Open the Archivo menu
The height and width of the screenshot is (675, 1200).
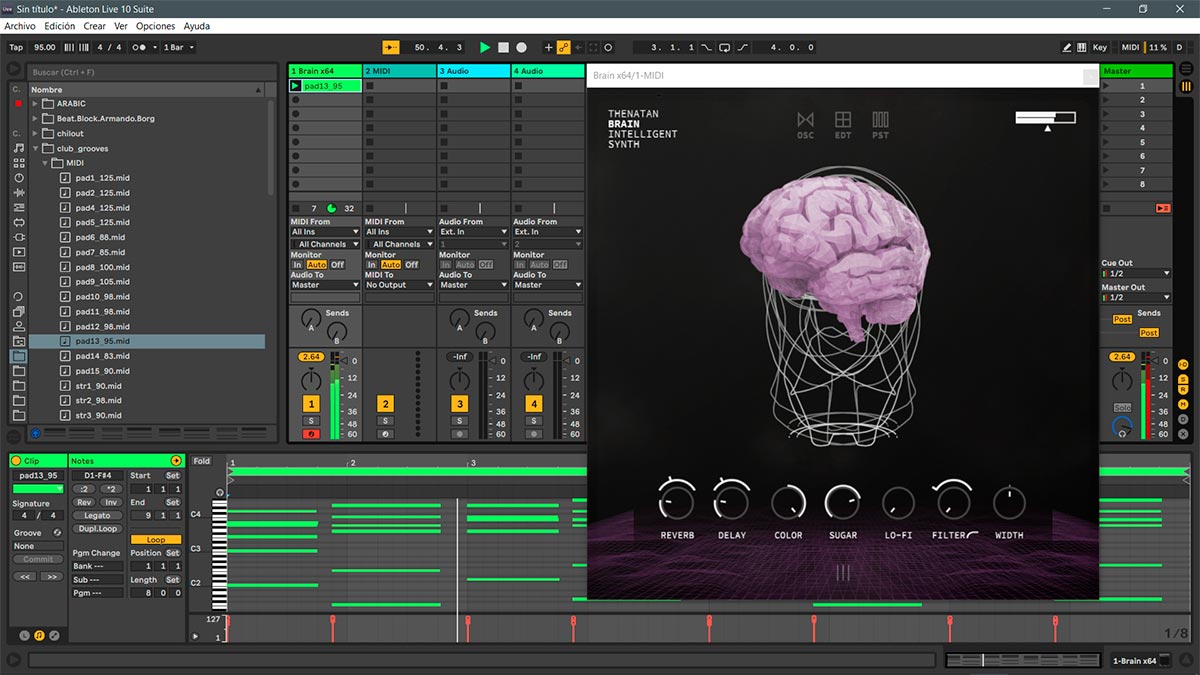[x=20, y=26]
